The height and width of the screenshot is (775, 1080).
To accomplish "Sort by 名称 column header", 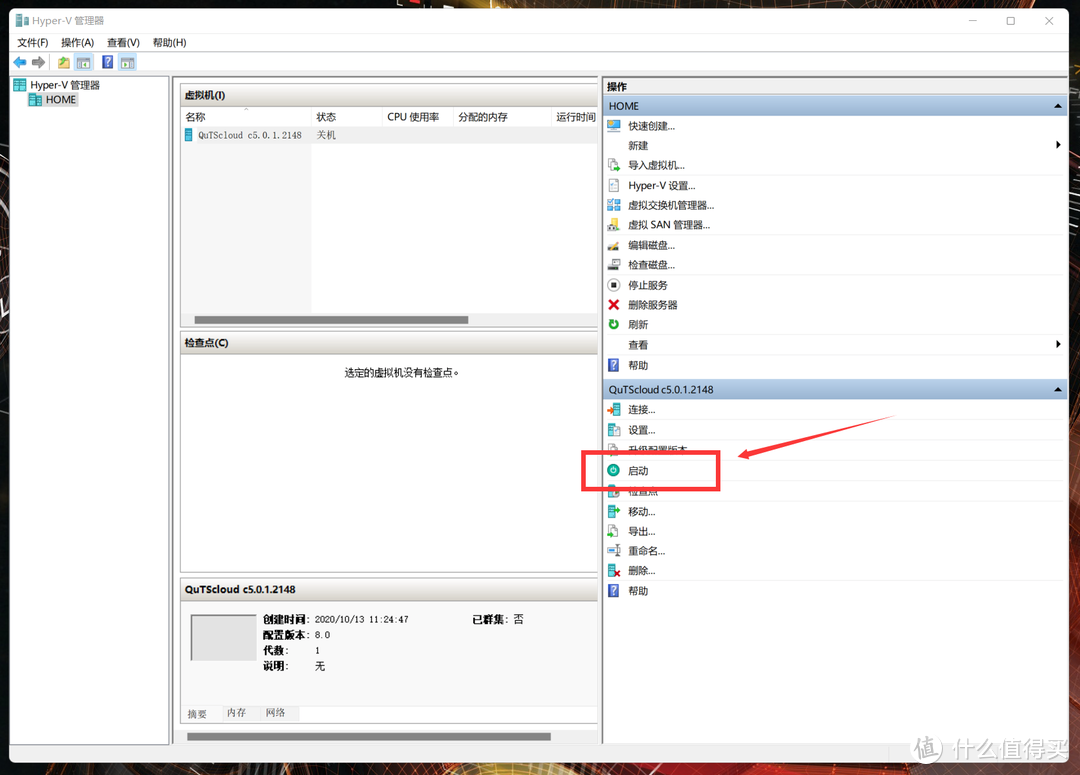I will click(246, 117).
